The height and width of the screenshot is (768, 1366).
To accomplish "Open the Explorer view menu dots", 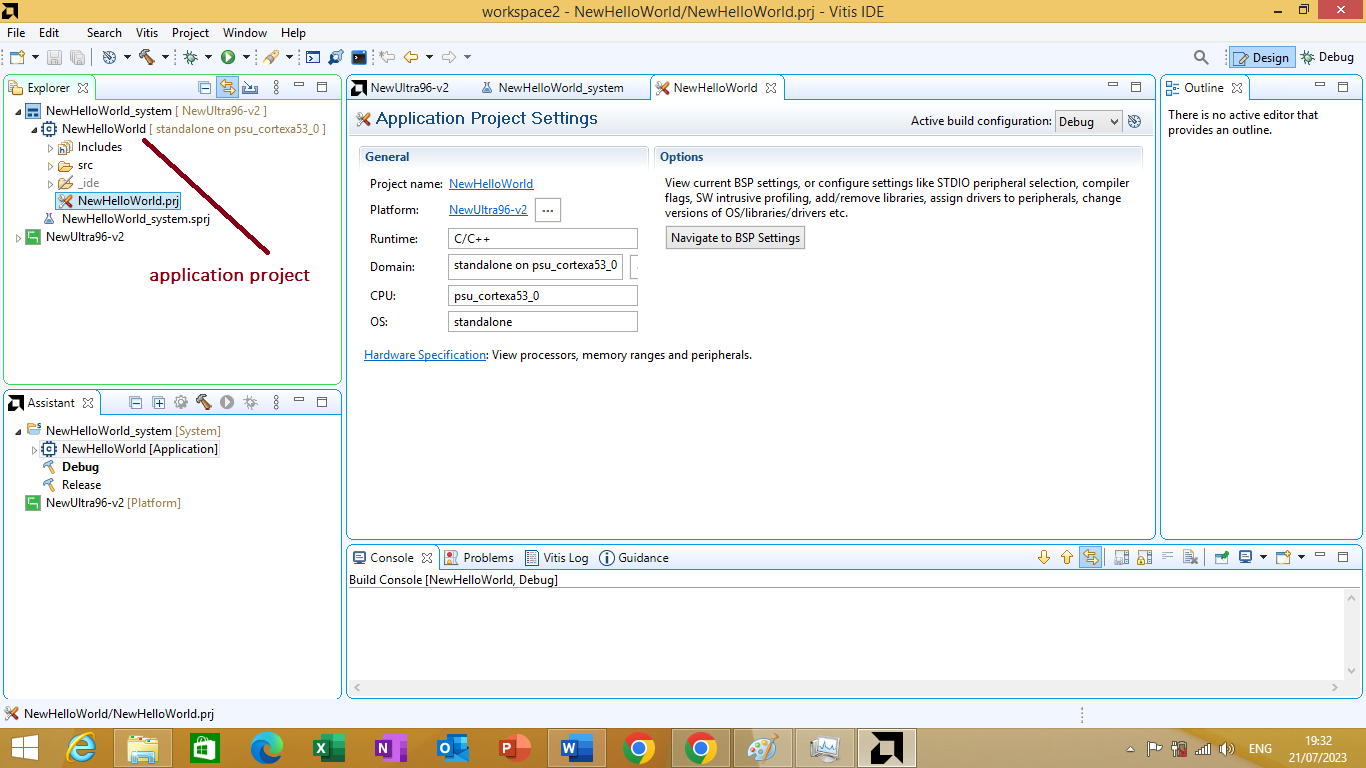I will click(x=277, y=88).
